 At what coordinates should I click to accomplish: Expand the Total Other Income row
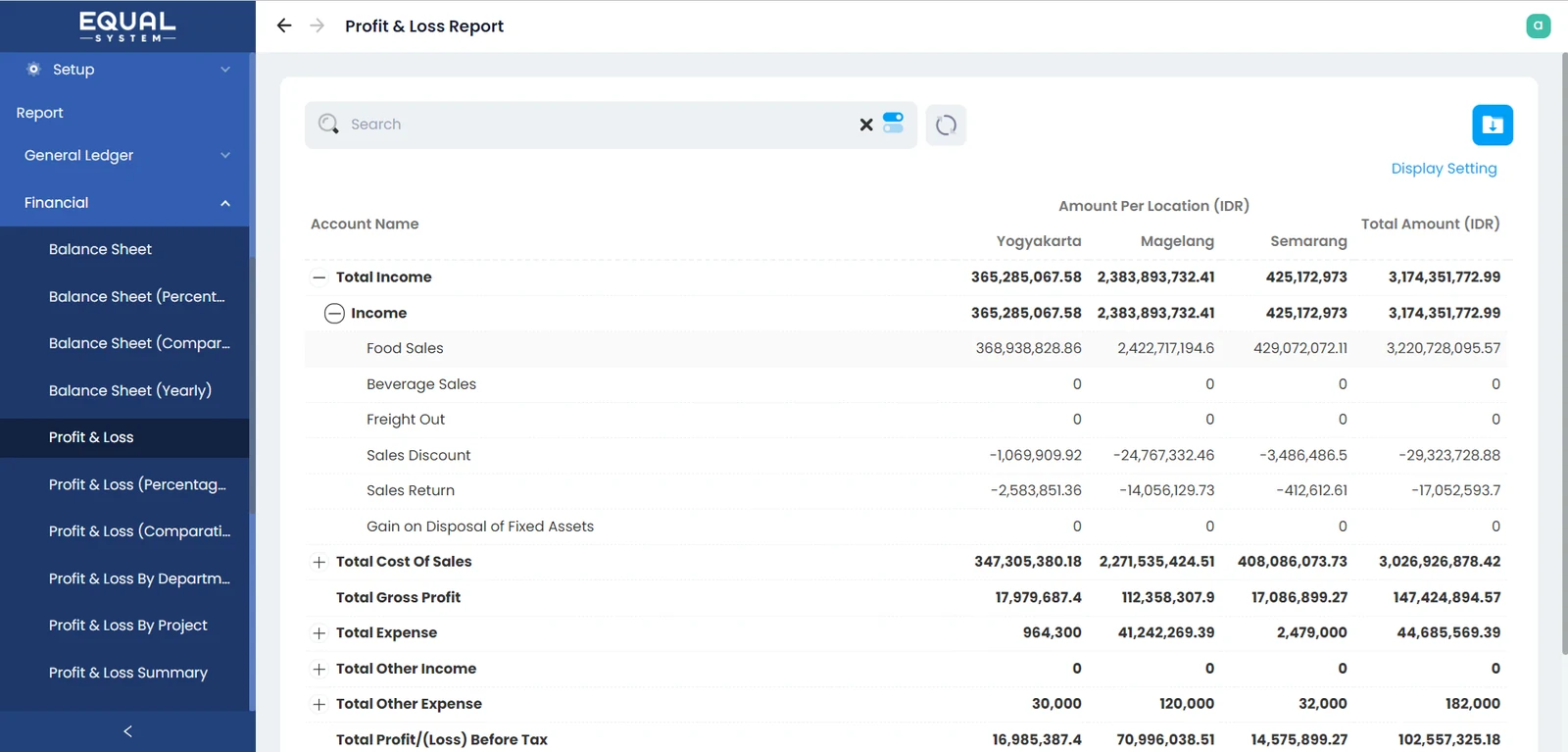(x=318, y=669)
